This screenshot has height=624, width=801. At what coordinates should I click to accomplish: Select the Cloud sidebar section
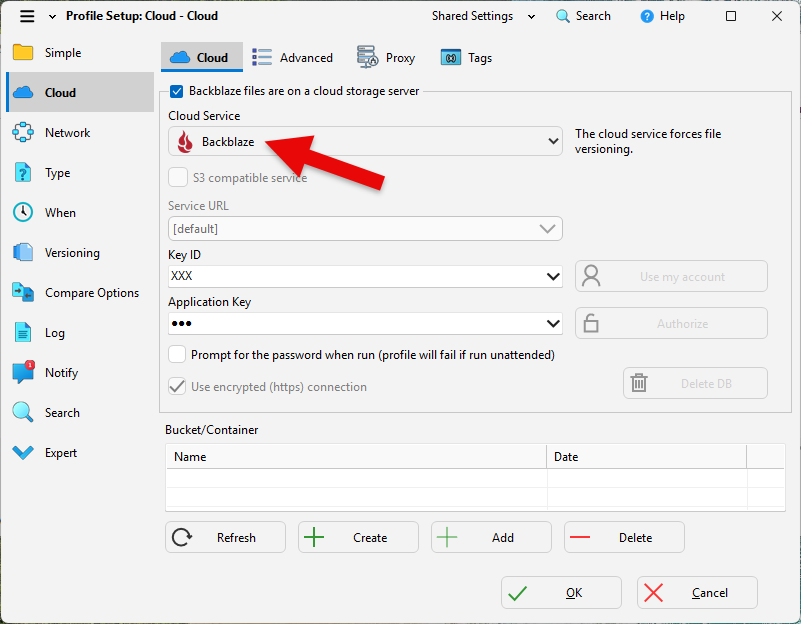80,92
